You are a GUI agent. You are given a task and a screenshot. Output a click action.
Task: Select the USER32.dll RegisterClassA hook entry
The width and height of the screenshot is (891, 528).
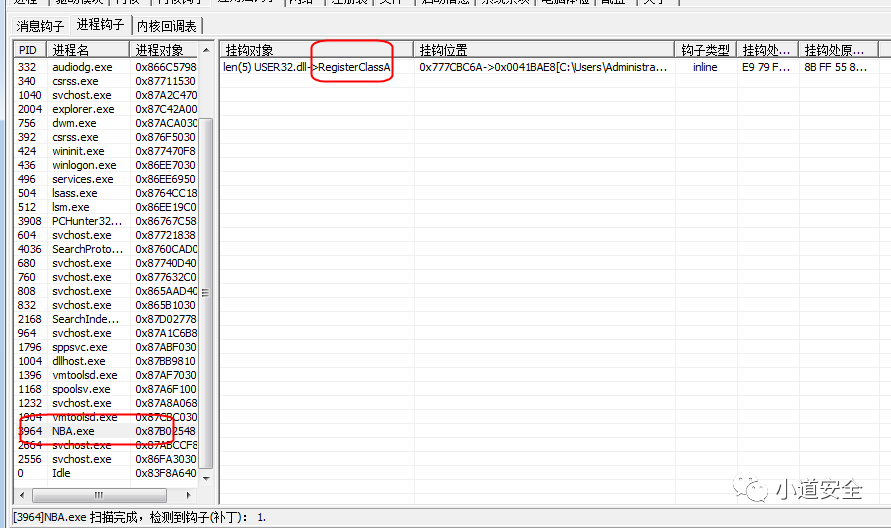(x=307, y=67)
